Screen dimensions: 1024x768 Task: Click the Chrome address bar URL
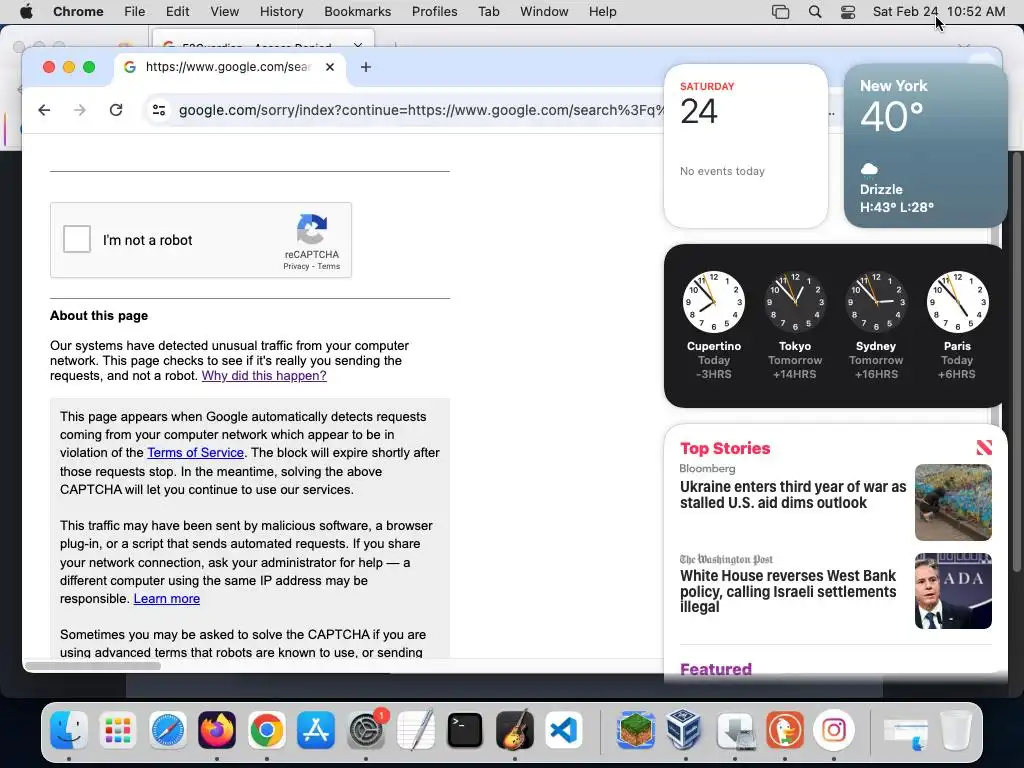(421, 110)
